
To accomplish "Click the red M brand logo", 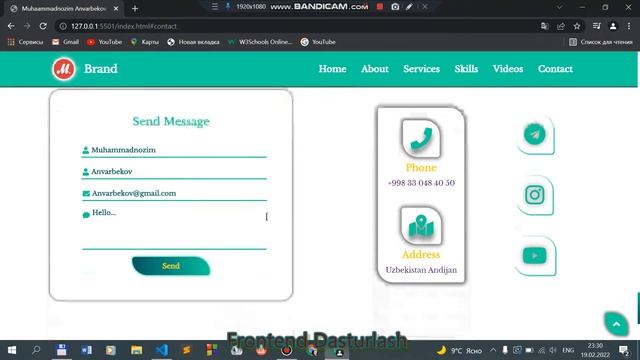I will point(64,69).
